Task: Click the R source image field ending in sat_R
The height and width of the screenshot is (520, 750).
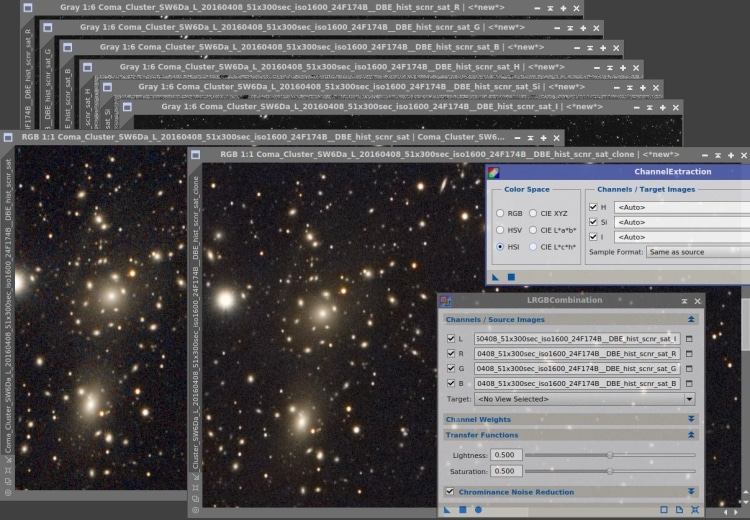Action: [x=577, y=354]
